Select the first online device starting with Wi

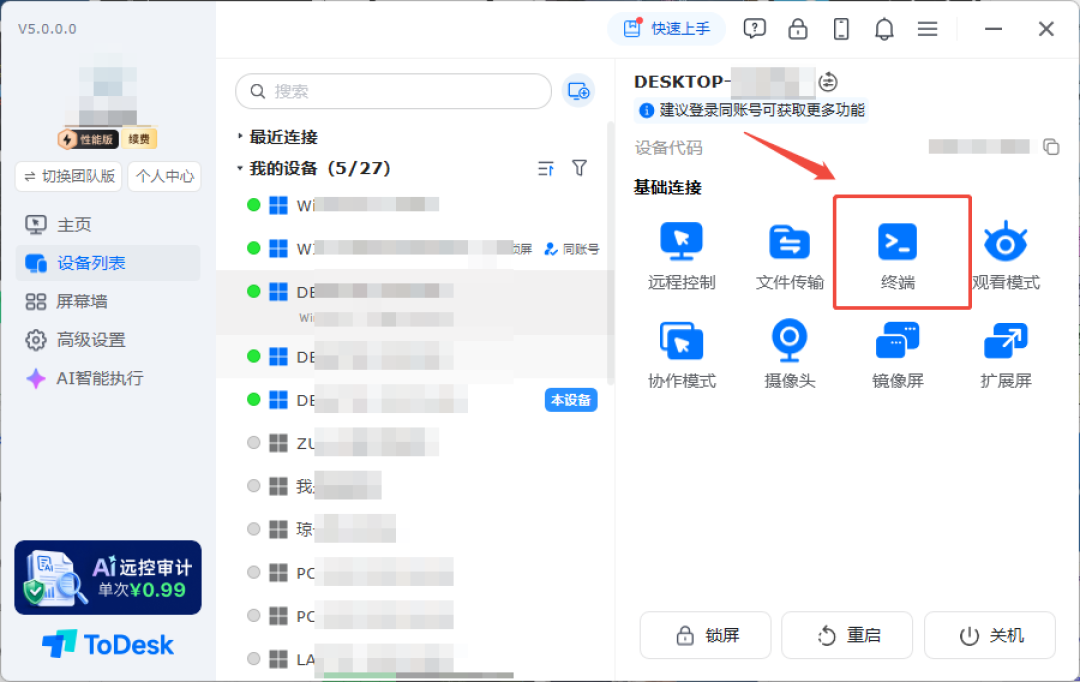point(413,205)
